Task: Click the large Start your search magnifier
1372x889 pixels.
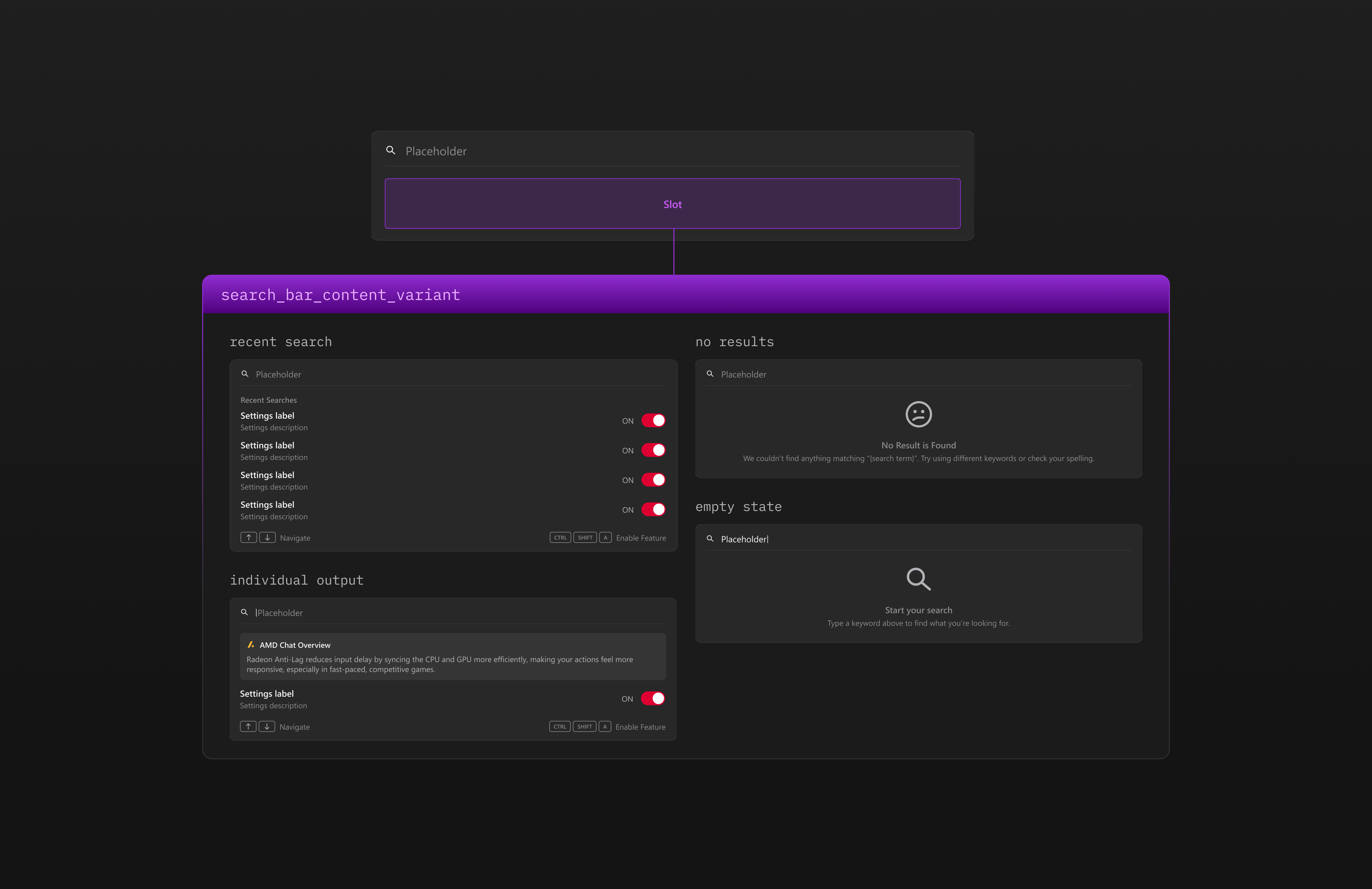Action: pyautogui.click(x=918, y=579)
